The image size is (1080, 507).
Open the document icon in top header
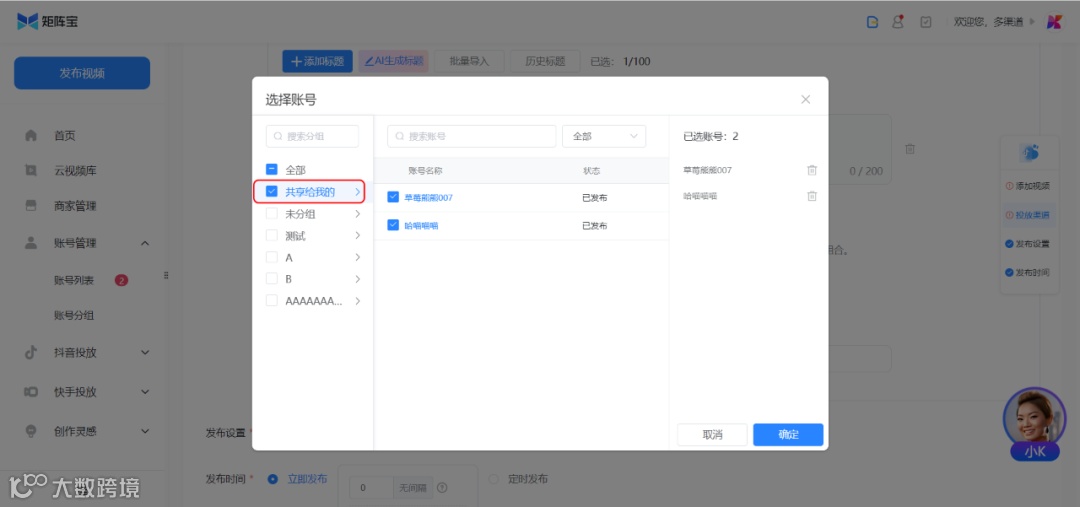tap(873, 22)
